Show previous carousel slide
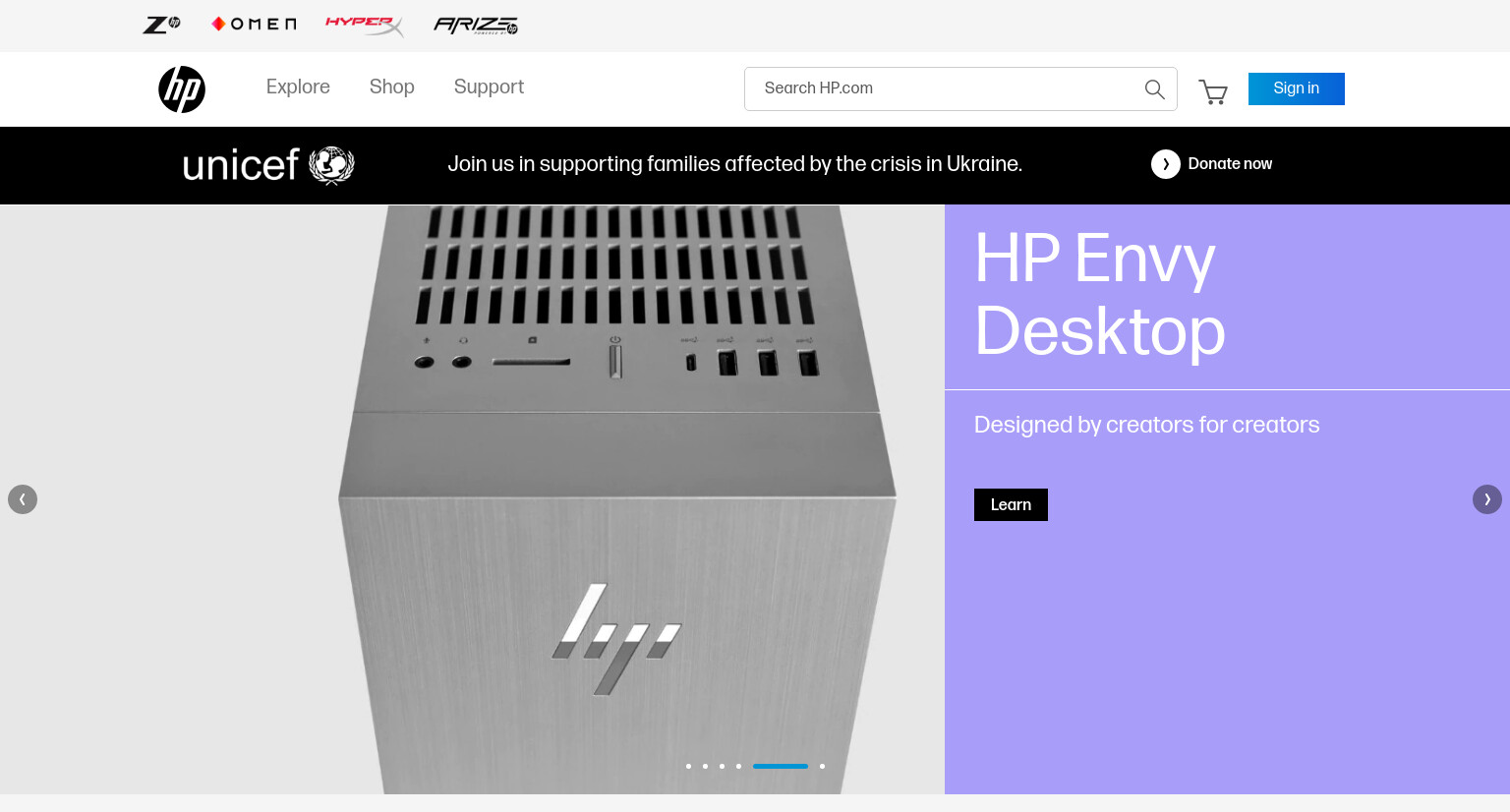1510x812 pixels. [x=23, y=499]
